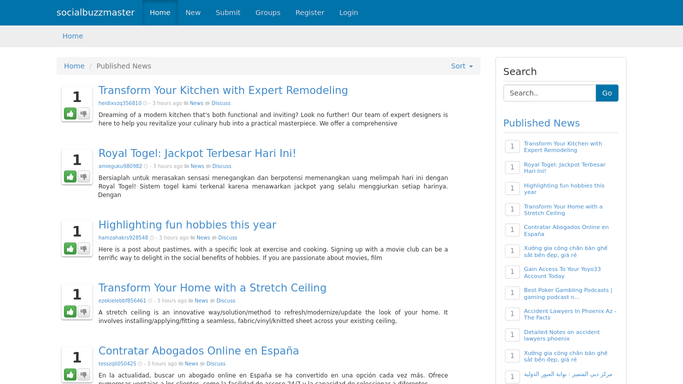
Task: Downvote the Transform Your Kitchen post
Action: [x=84, y=114]
